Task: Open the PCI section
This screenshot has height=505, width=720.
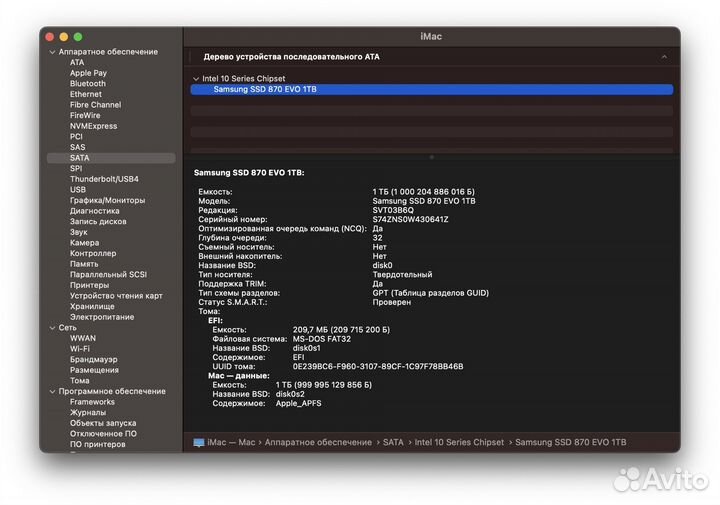Action: point(76,136)
